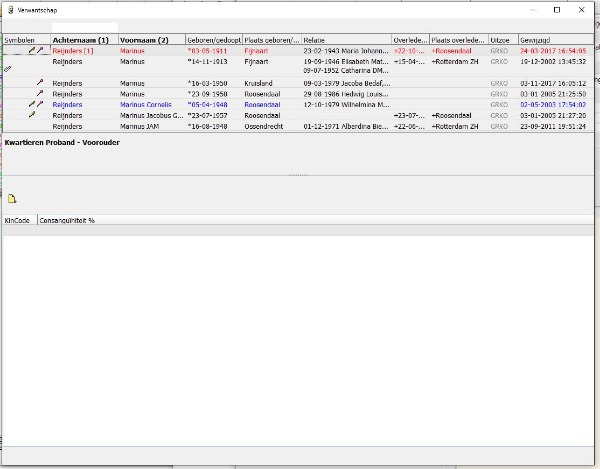Click the Verwantschap window icon in title bar
The width and height of the screenshot is (600, 469).
(x=11, y=9)
